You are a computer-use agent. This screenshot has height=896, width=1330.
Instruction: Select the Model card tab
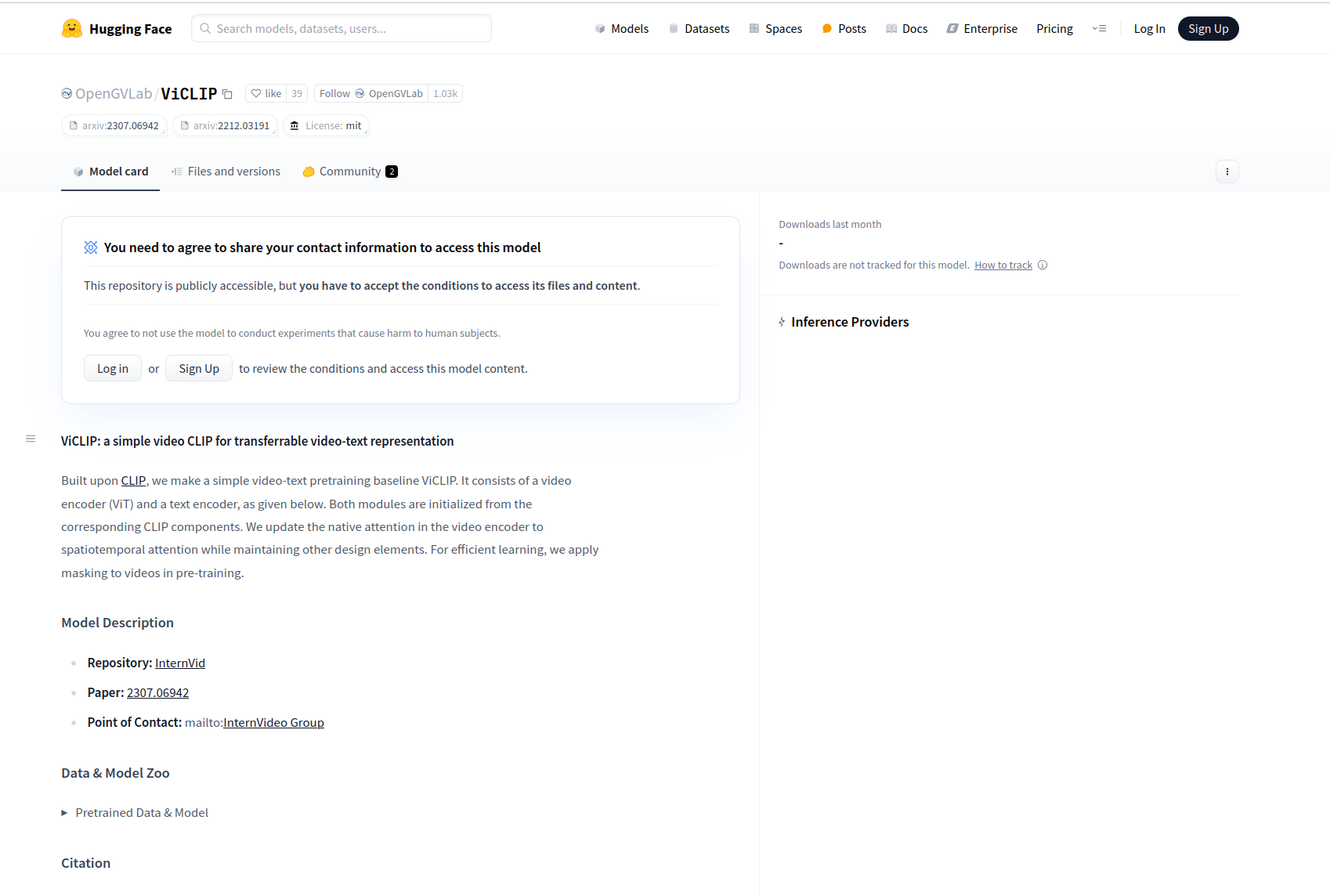tap(110, 172)
